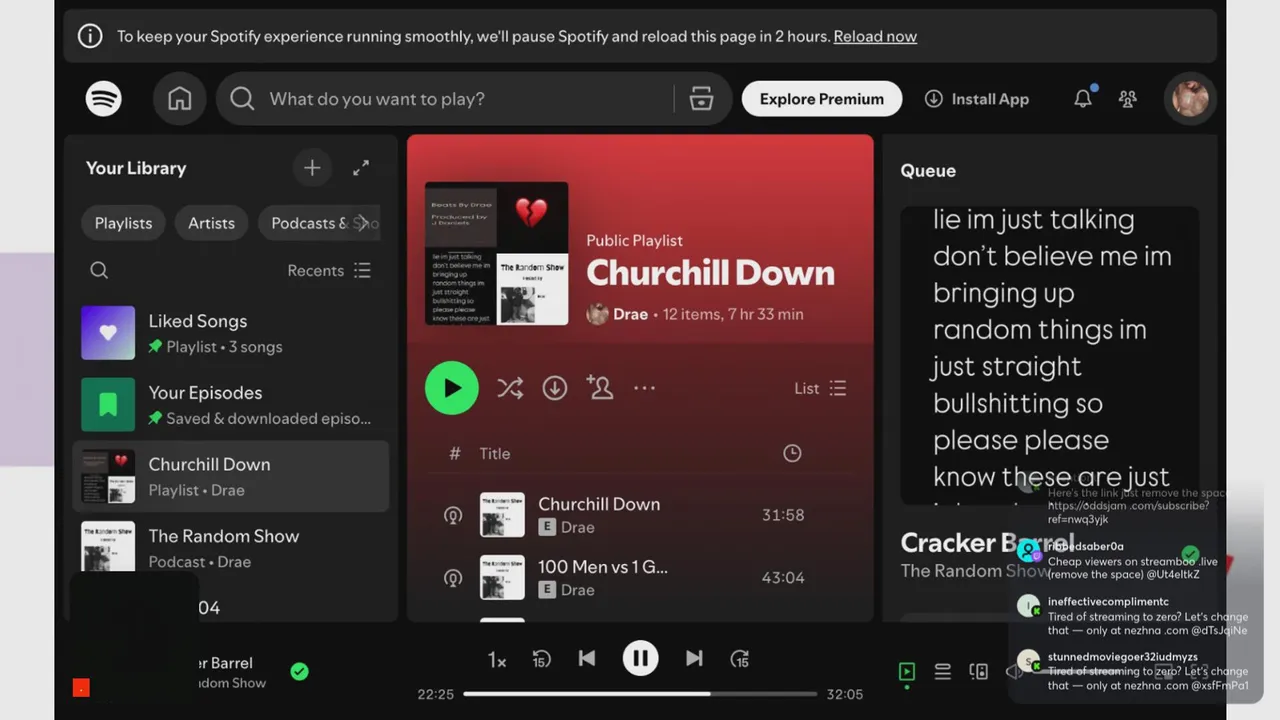Viewport: 1280px width, 720px height.
Task: Click the Cracker Barrel title in Queue
Action: 987,543
